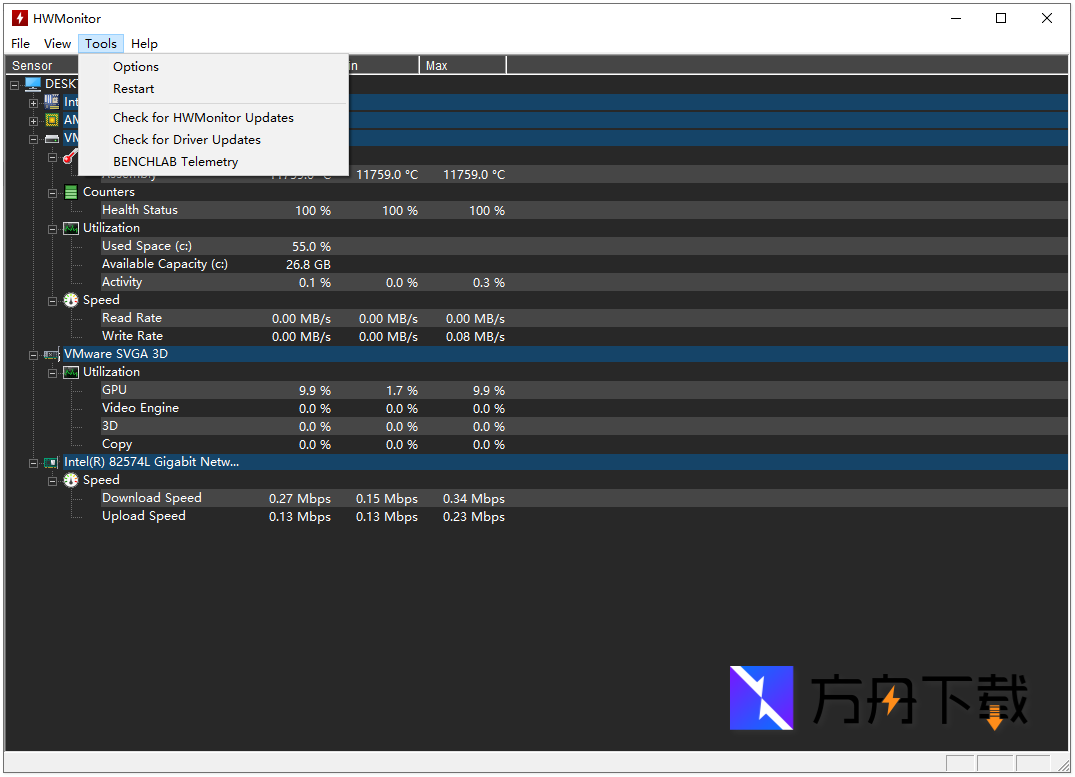Click the red thermometer temperature icon

[70, 157]
